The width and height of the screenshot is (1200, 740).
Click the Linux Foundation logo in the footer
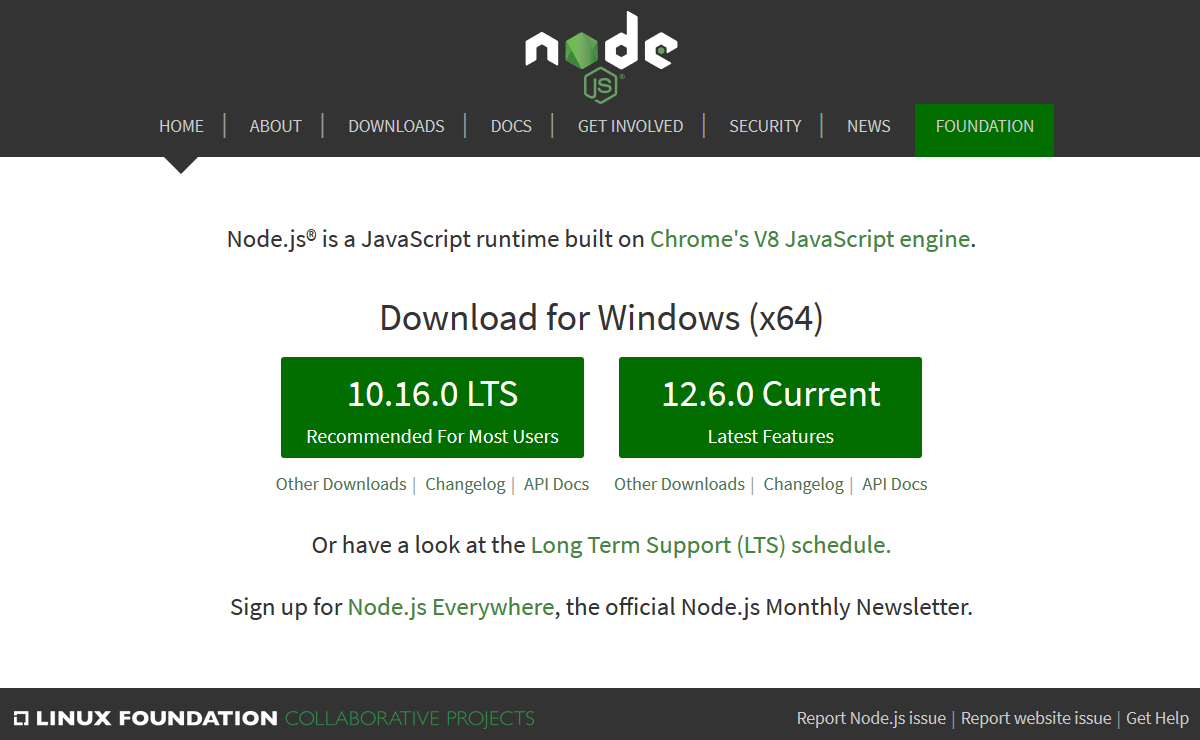click(145, 718)
